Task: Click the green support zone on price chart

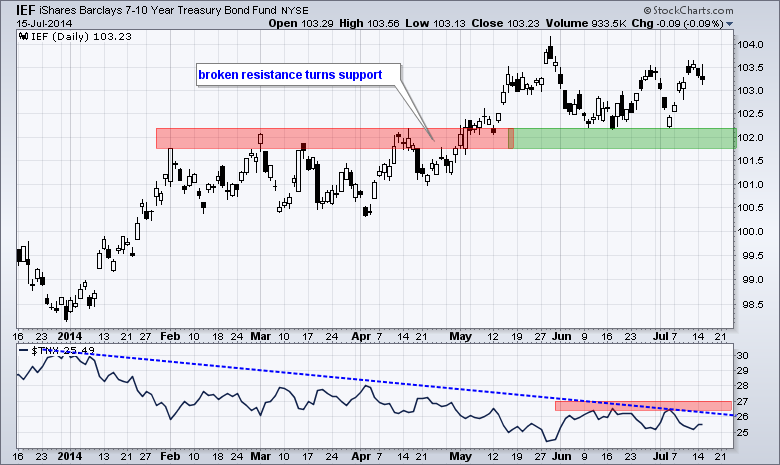Action: coord(624,138)
